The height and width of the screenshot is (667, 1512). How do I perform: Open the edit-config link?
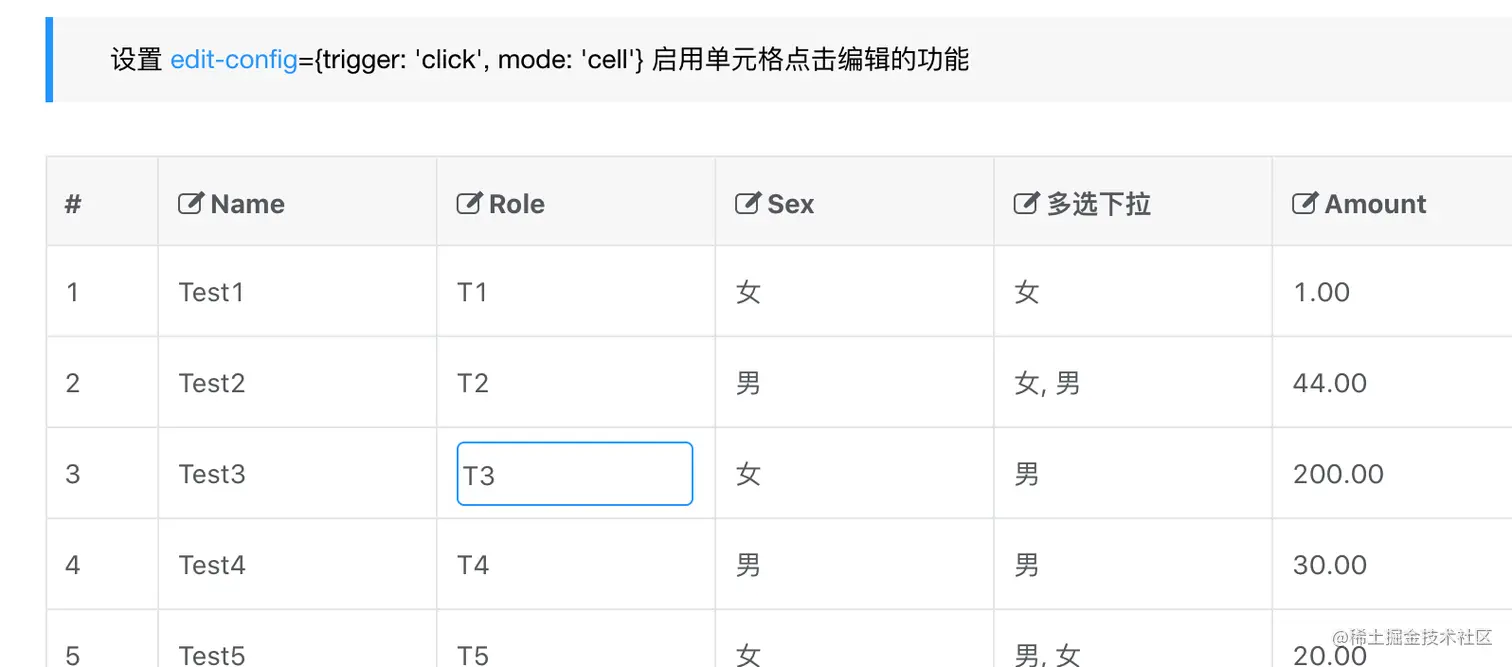(x=234, y=60)
